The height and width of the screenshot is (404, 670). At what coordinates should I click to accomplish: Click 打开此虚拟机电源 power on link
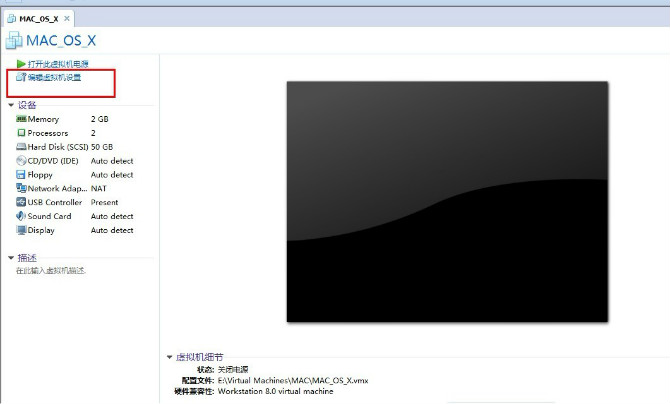point(60,64)
